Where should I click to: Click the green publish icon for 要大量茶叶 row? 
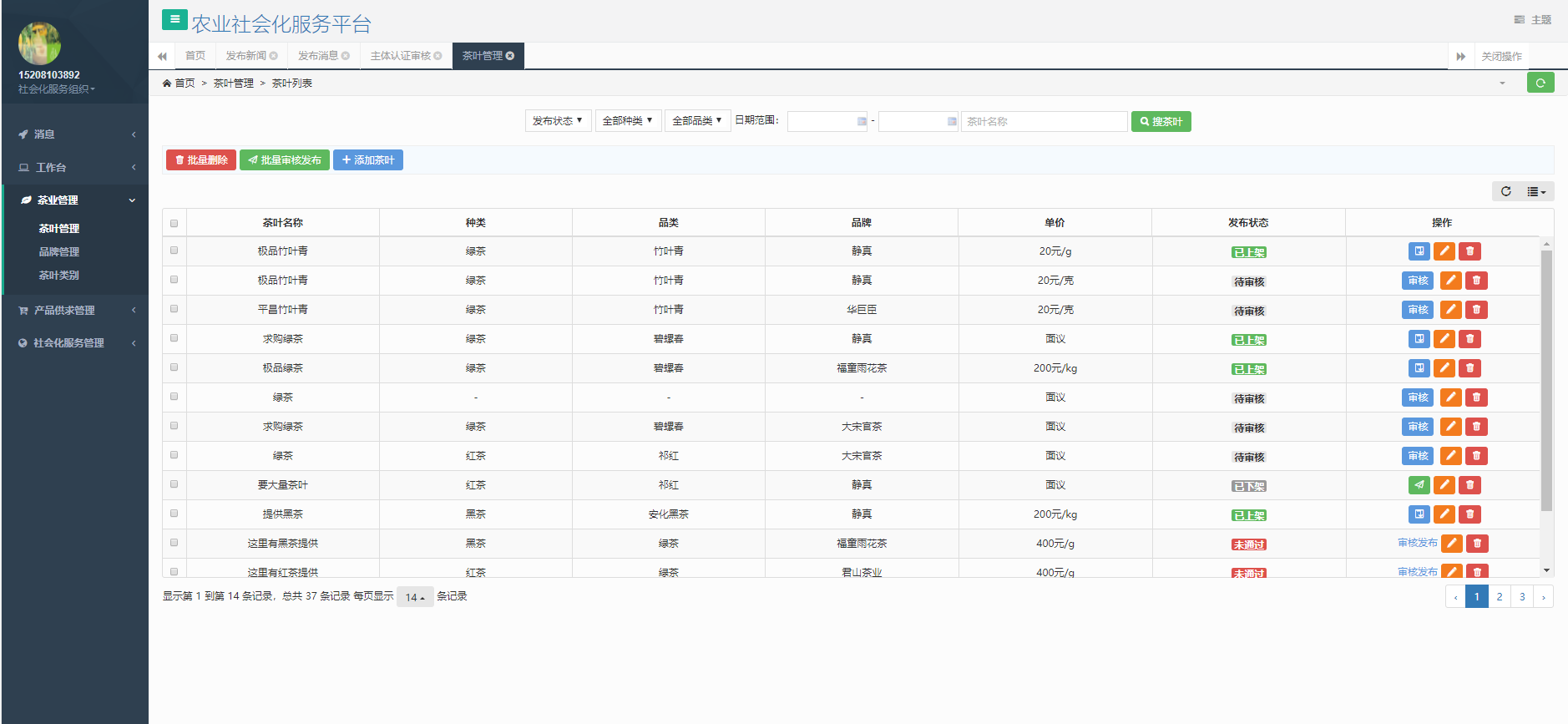pos(1419,485)
